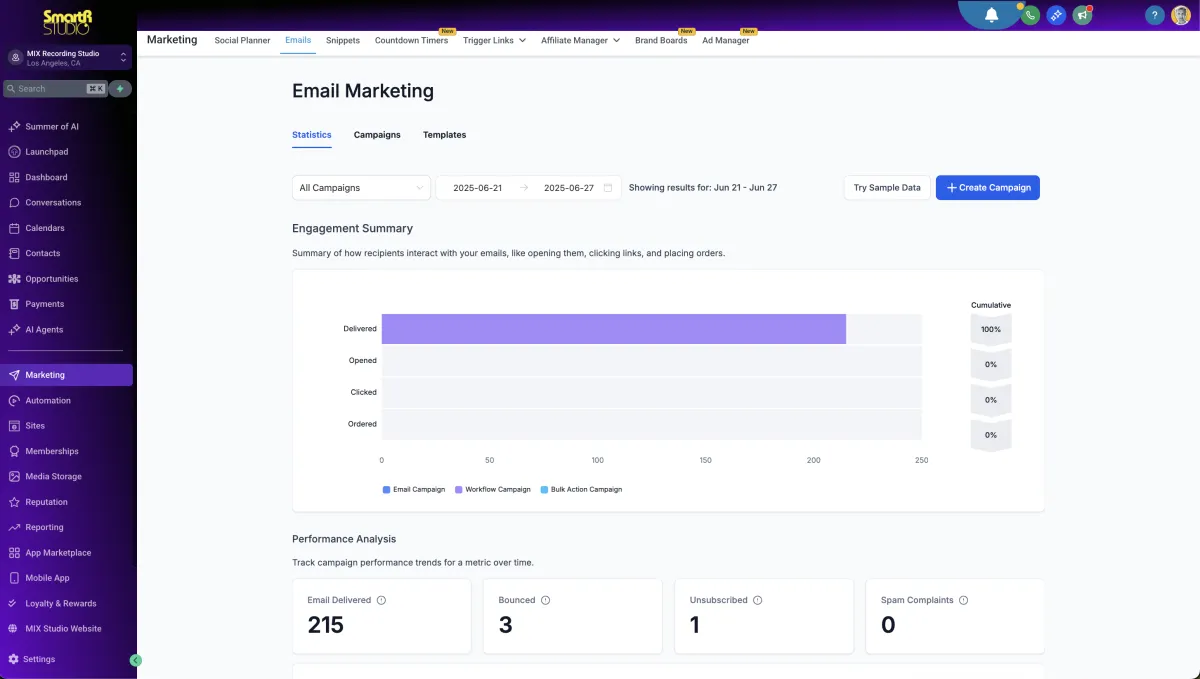Click the Create Campaign button
The height and width of the screenshot is (679, 1200).
click(x=987, y=187)
